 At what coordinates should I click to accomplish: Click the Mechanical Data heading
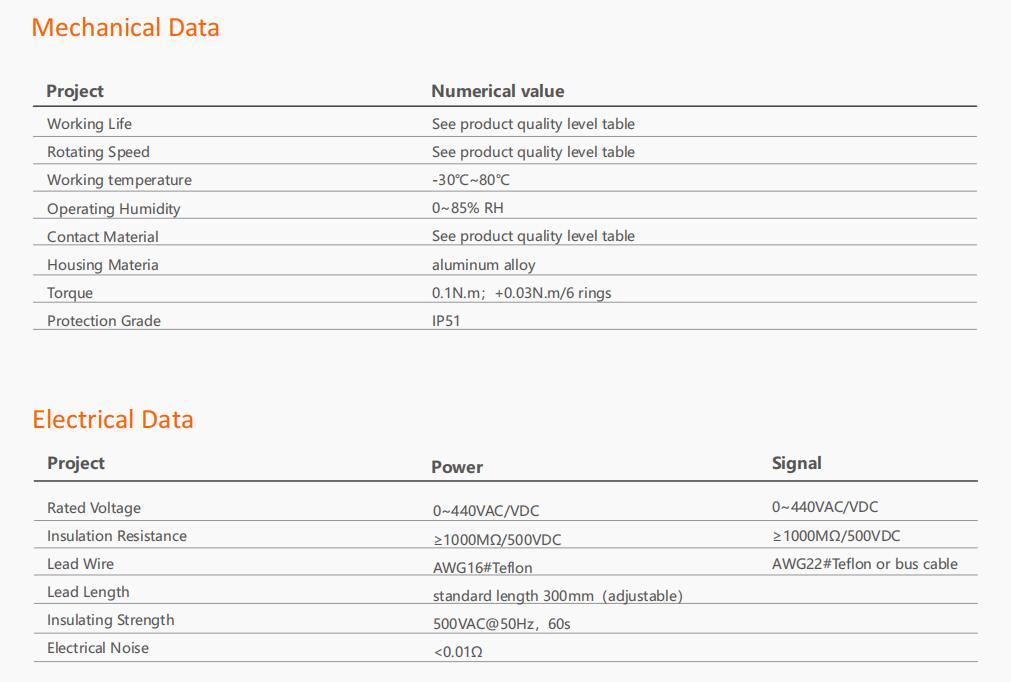pyautogui.click(x=125, y=28)
